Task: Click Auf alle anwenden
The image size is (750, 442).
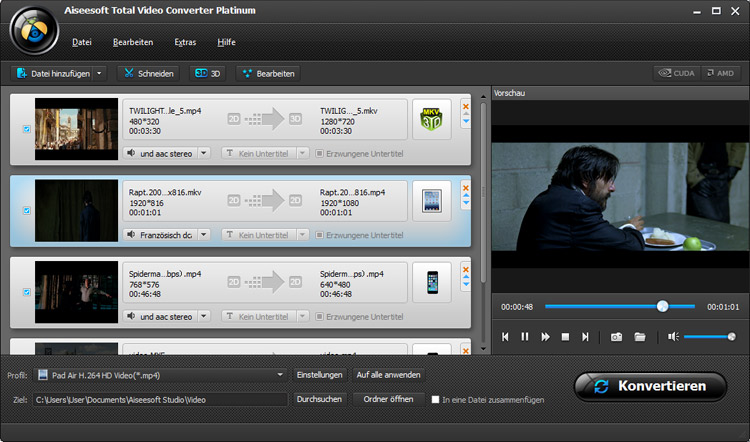Action: (x=388, y=375)
